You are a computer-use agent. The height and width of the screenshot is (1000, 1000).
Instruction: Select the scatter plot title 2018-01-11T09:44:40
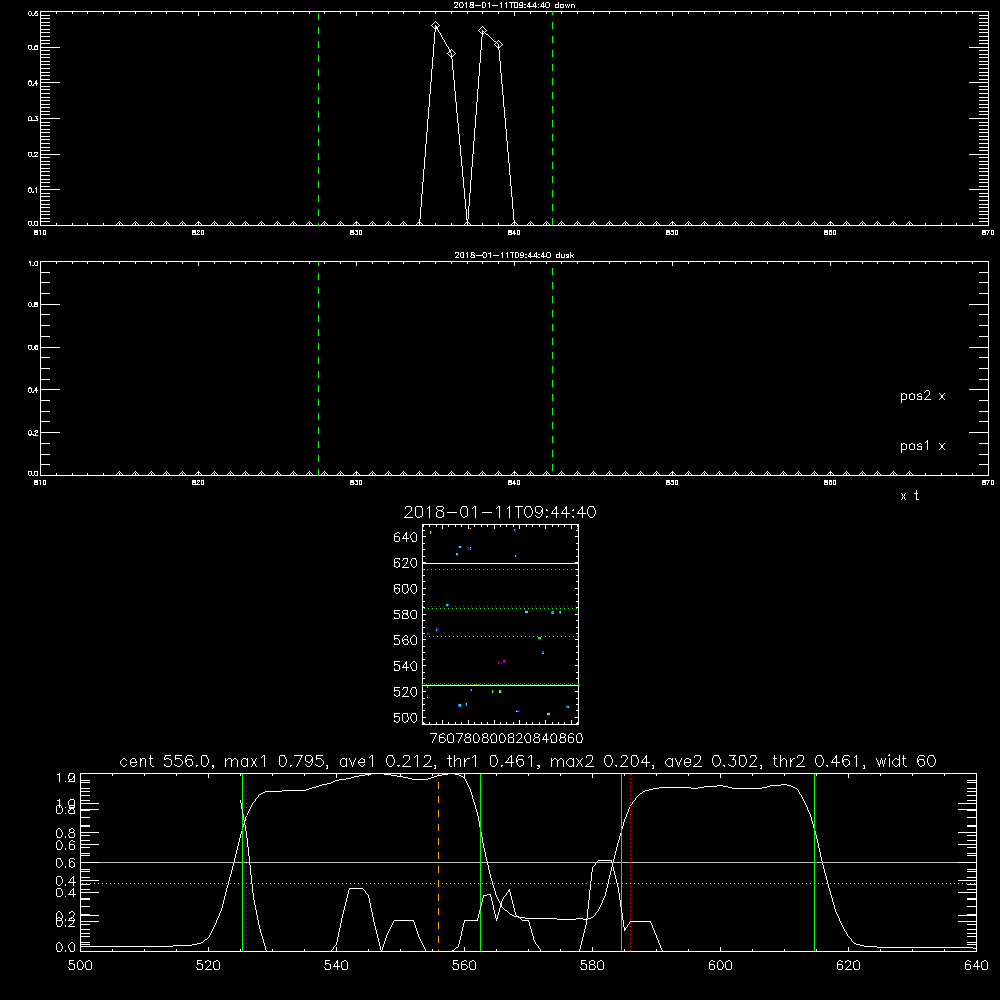tap(500, 512)
